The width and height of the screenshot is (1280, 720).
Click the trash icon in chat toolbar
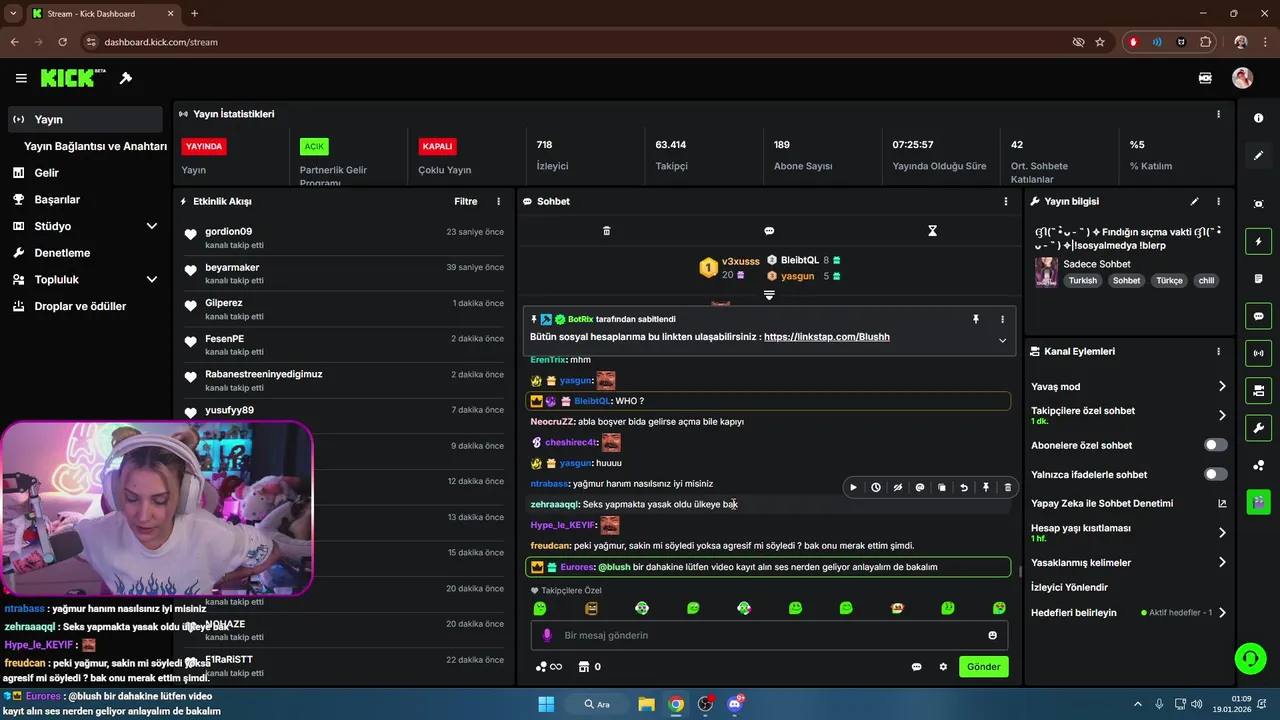point(606,231)
